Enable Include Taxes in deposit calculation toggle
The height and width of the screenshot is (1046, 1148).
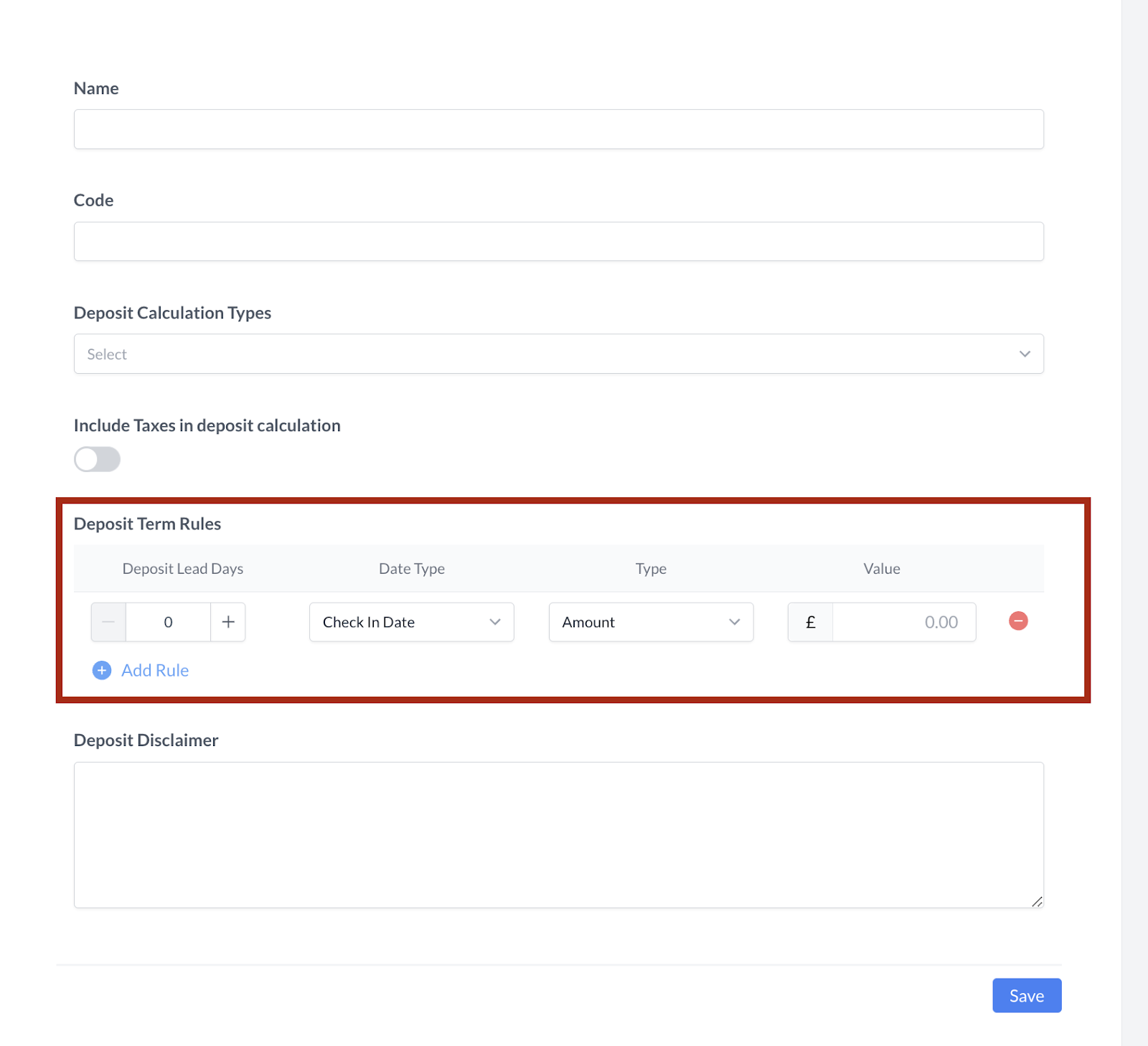tap(97, 459)
